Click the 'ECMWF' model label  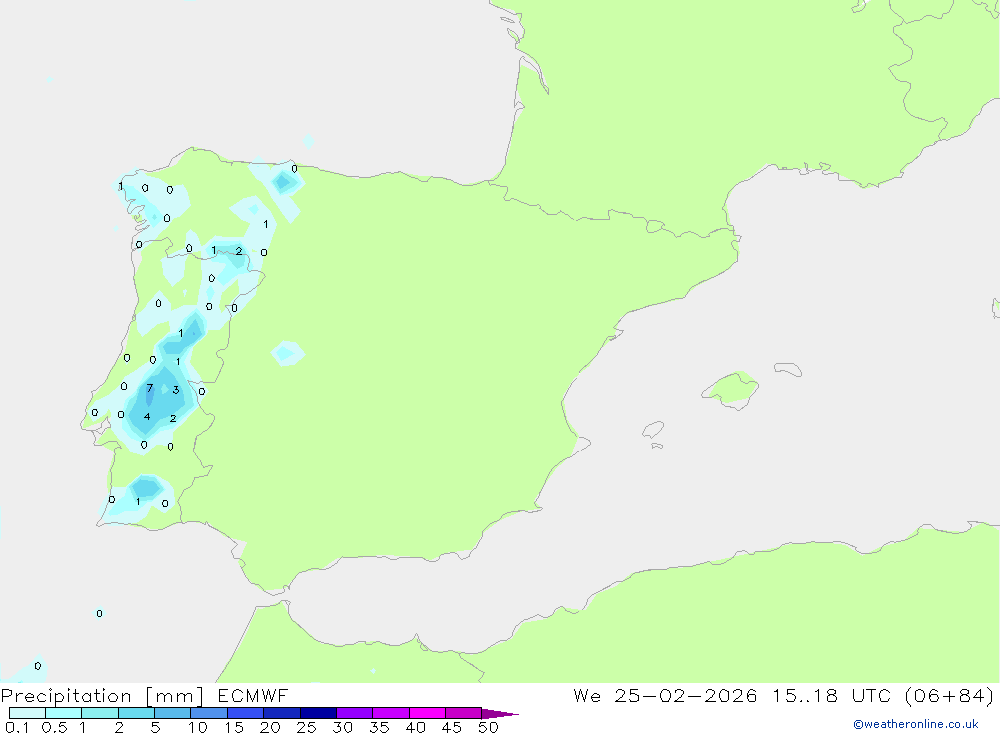[253, 696]
